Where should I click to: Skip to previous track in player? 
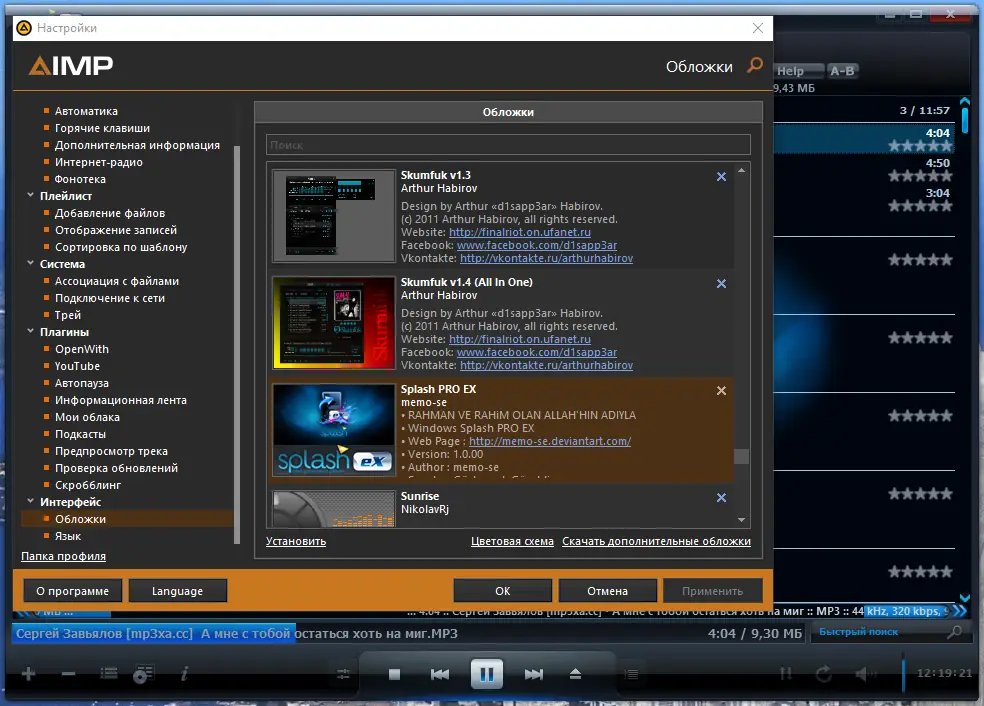(440, 675)
